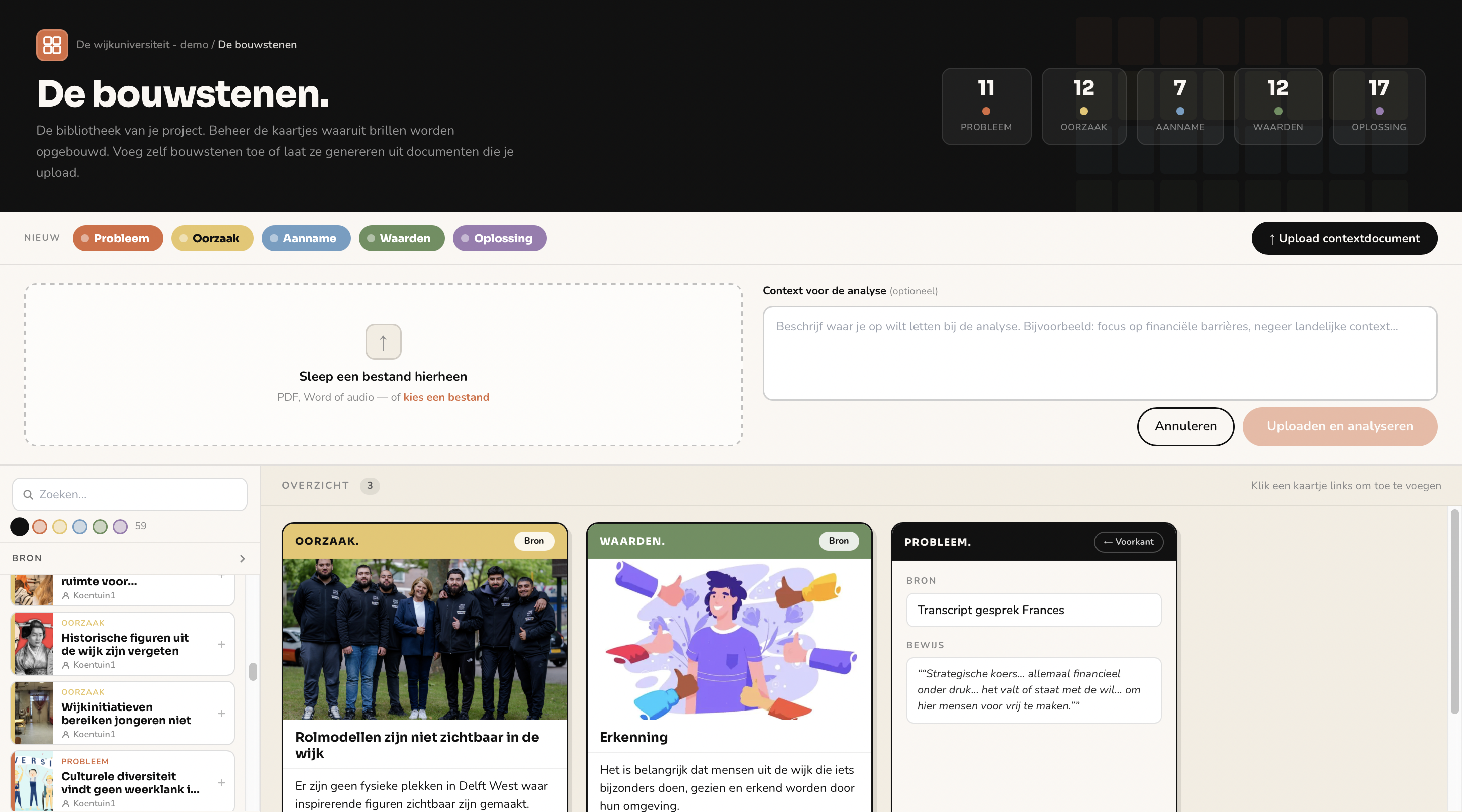Click overview panel vertical scrollbar

click(x=1454, y=612)
